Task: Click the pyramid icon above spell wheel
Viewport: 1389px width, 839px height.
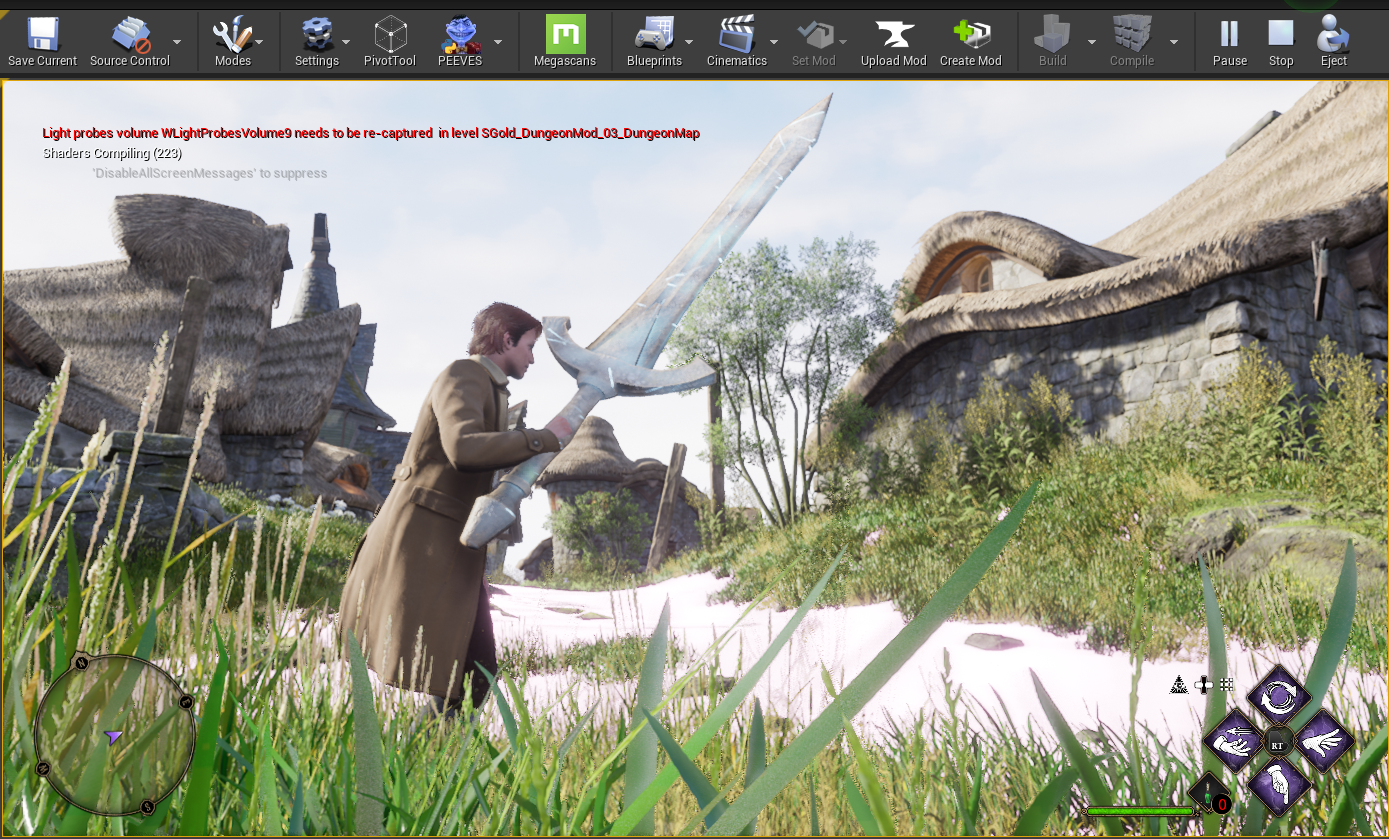Action: [1180, 685]
